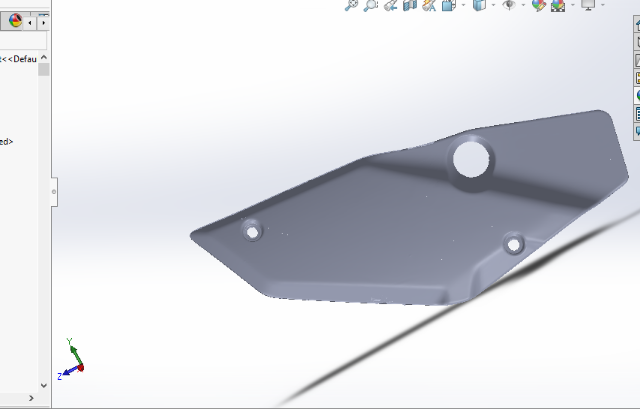Select the Zoom to Area tool
640x409 pixels.
370,5
